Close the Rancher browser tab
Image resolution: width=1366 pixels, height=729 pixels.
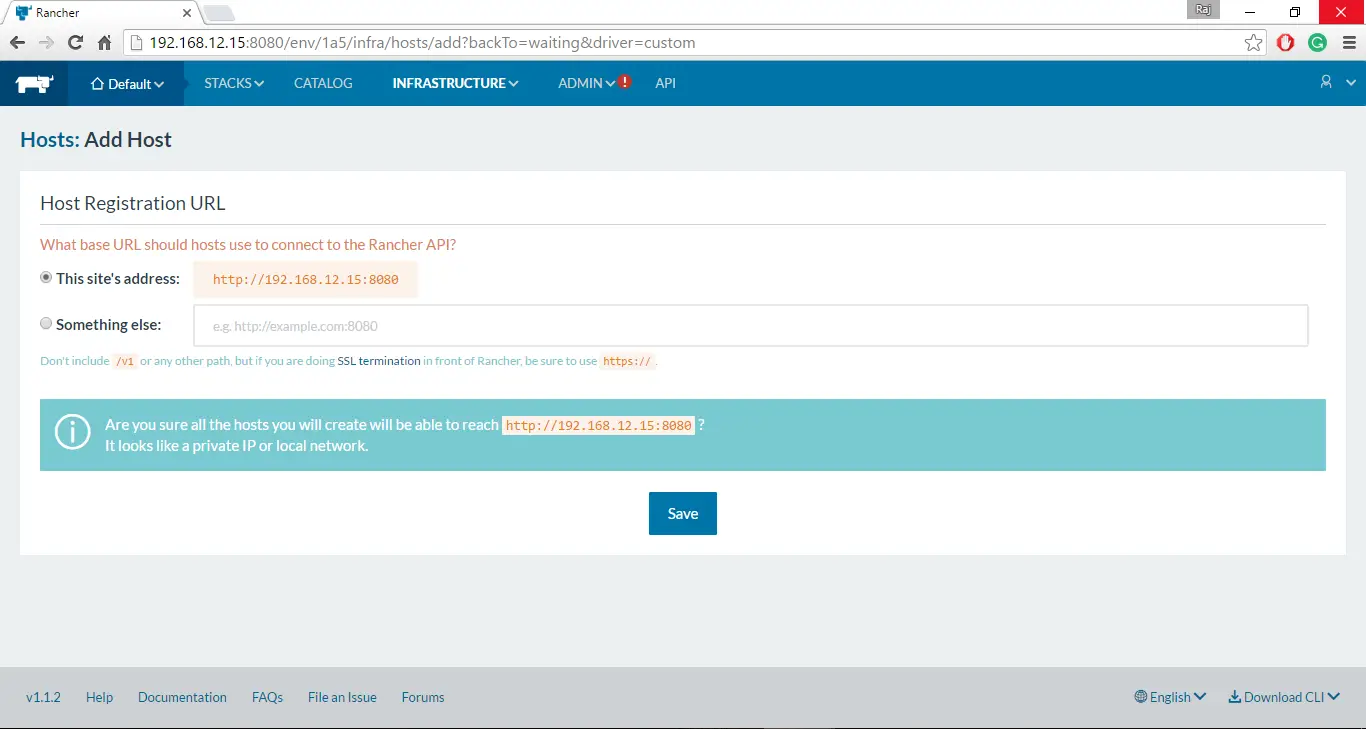click(x=186, y=13)
